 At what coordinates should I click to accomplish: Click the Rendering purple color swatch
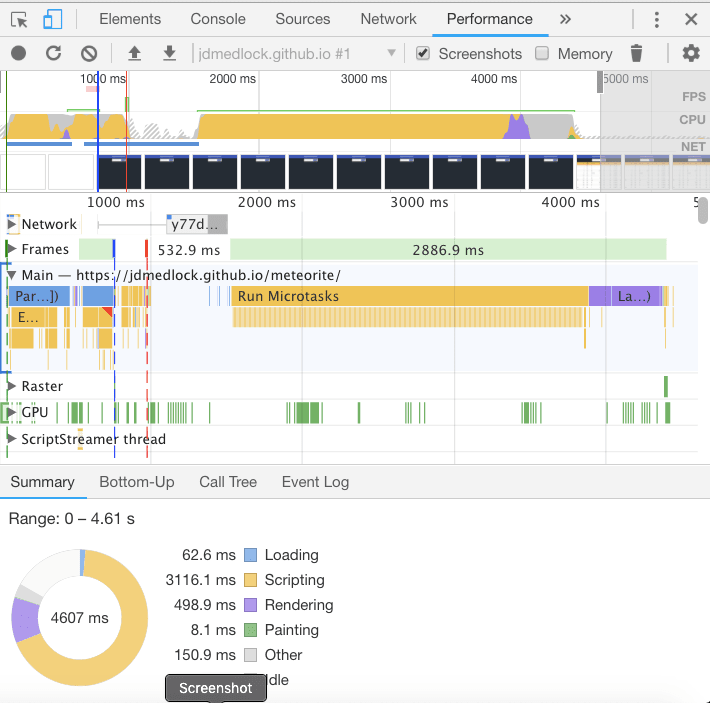coord(250,605)
